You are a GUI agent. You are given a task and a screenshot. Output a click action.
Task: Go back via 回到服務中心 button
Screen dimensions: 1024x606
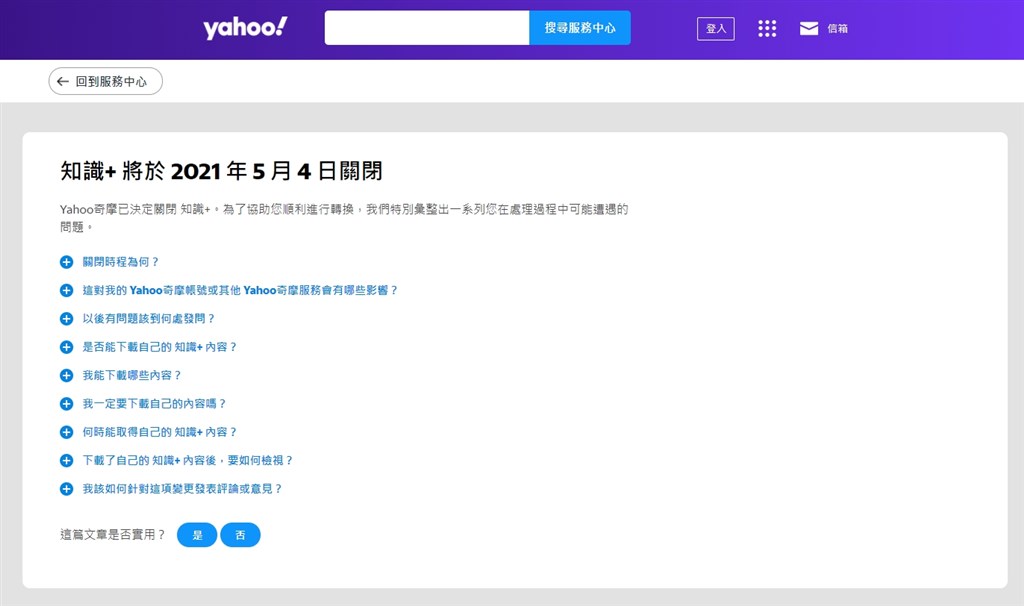pyautogui.click(x=106, y=82)
